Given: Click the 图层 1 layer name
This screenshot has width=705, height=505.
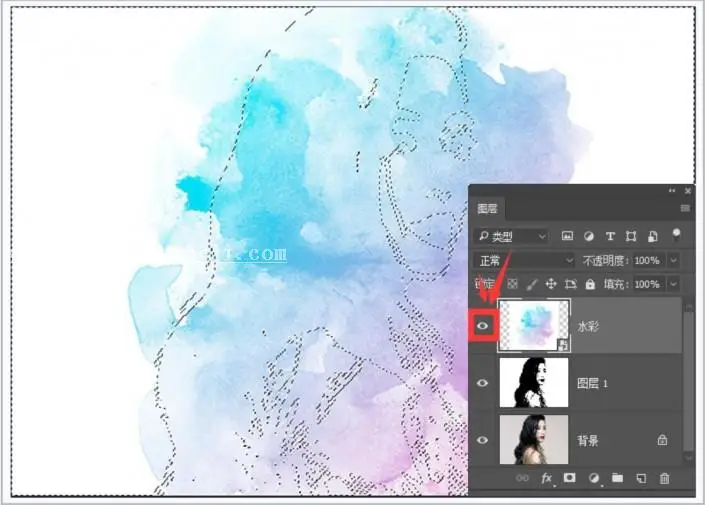Looking at the screenshot, I should 592,383.
